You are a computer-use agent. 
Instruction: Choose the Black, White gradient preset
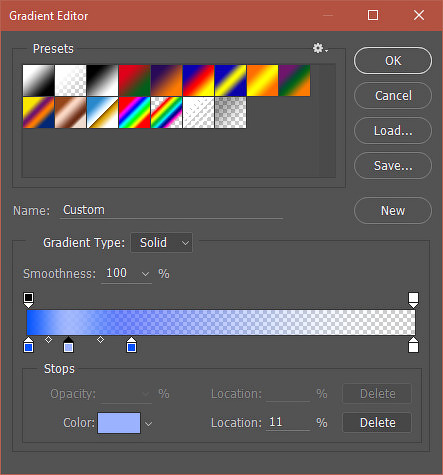click(x=102, y=80)
